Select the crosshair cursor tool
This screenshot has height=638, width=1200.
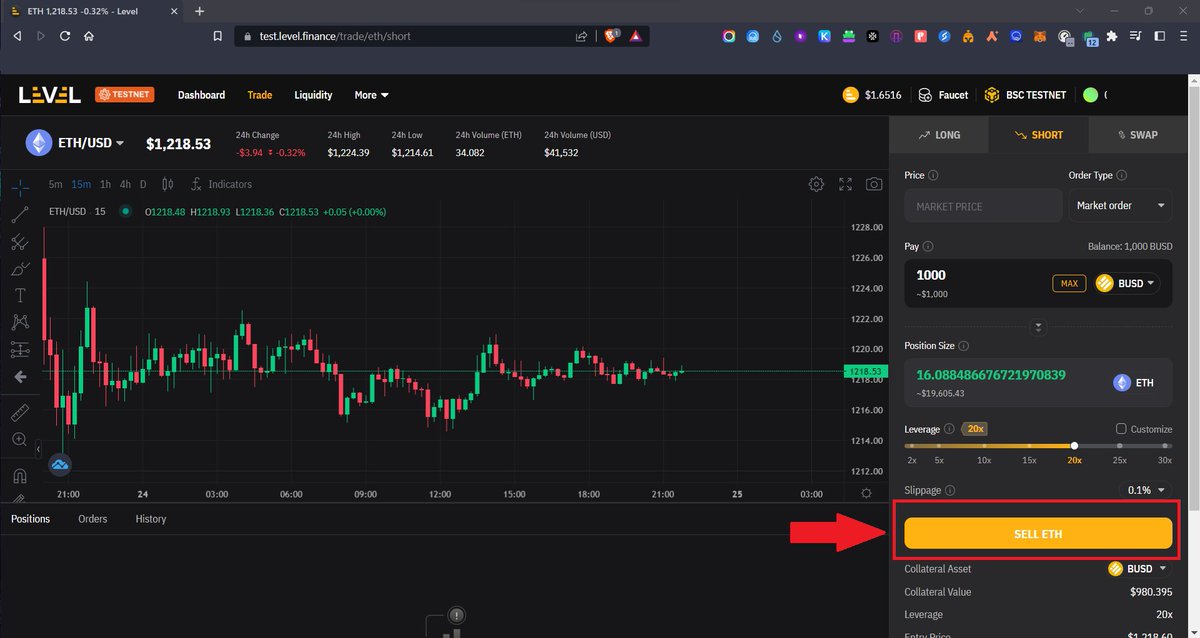click(20, 187)
